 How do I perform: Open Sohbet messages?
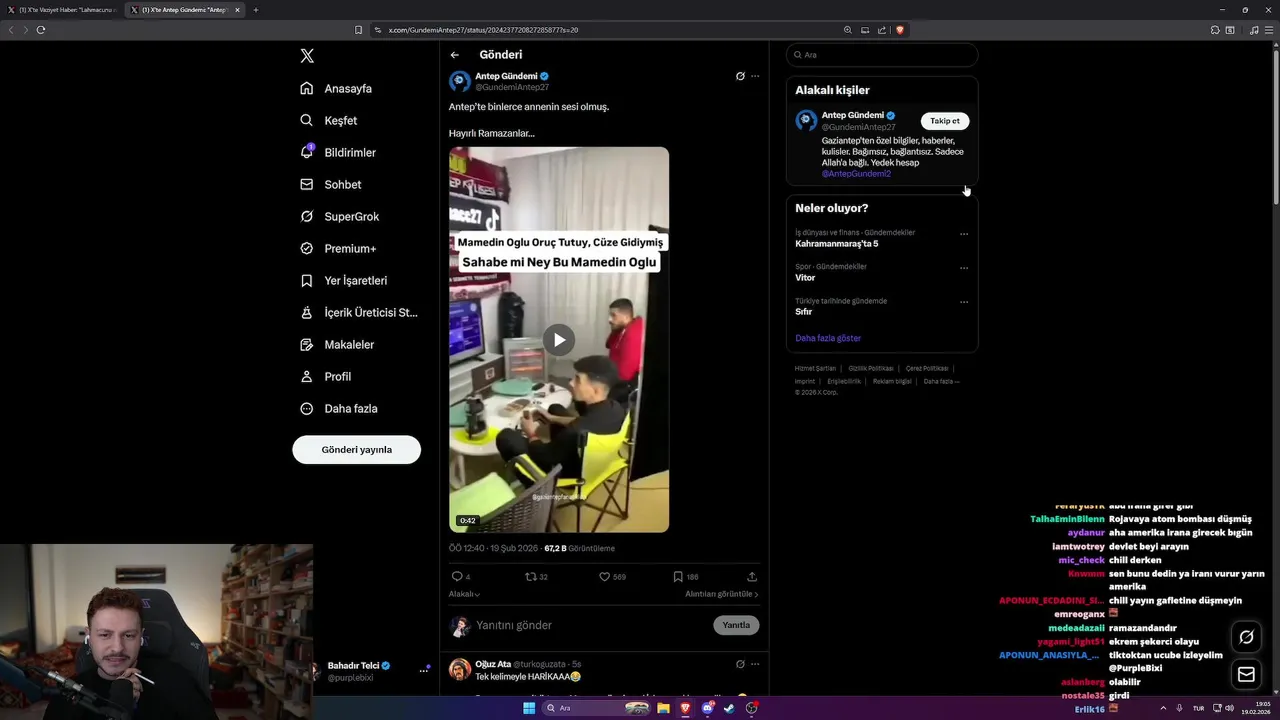[331, 184]
